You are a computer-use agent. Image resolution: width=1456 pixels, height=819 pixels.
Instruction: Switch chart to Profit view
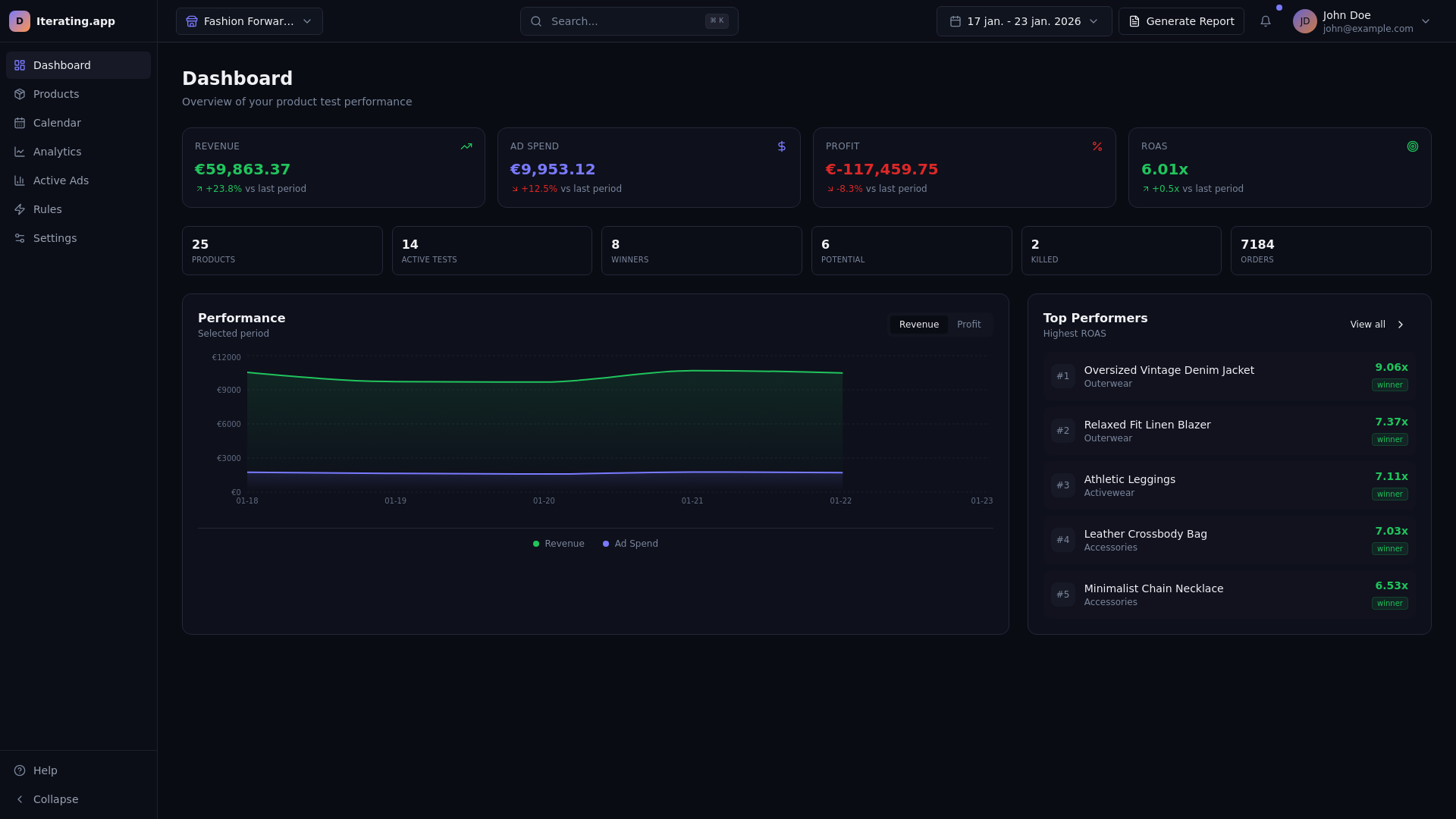[968, 325]
